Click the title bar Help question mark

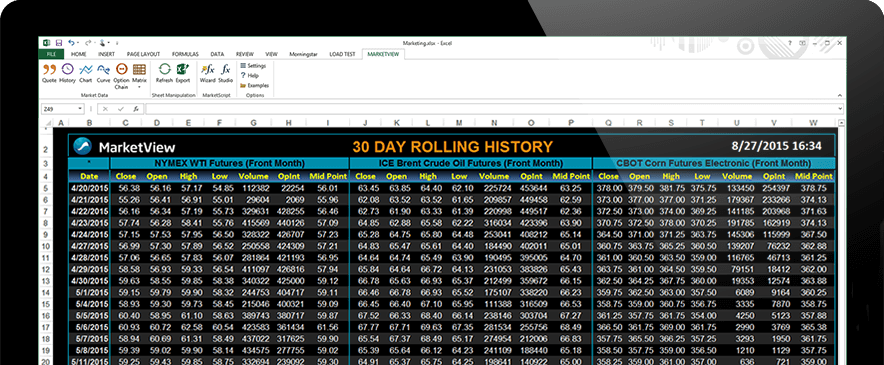tap(789, 43)
